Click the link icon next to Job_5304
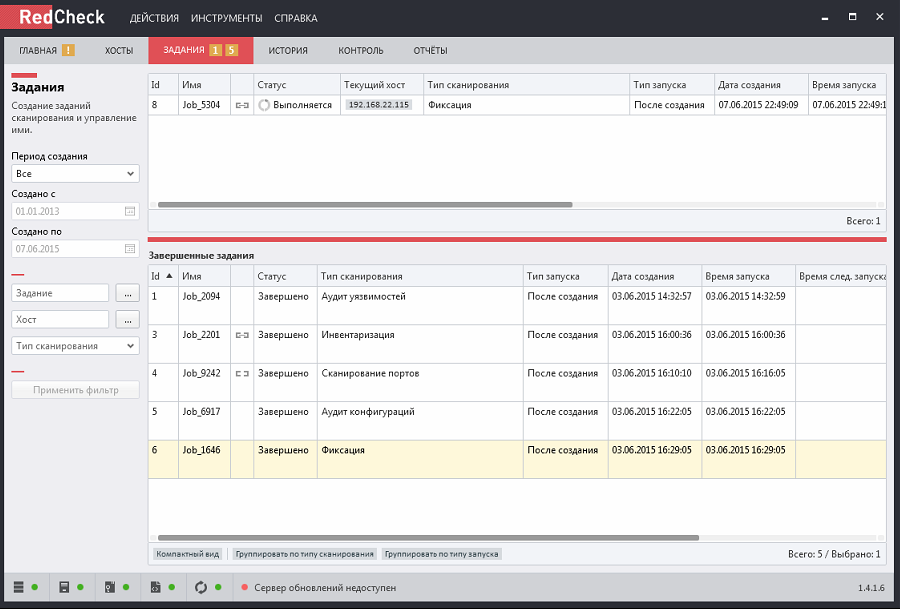The width and height of the screenshot is (900, 609). [x=241, y=105]
